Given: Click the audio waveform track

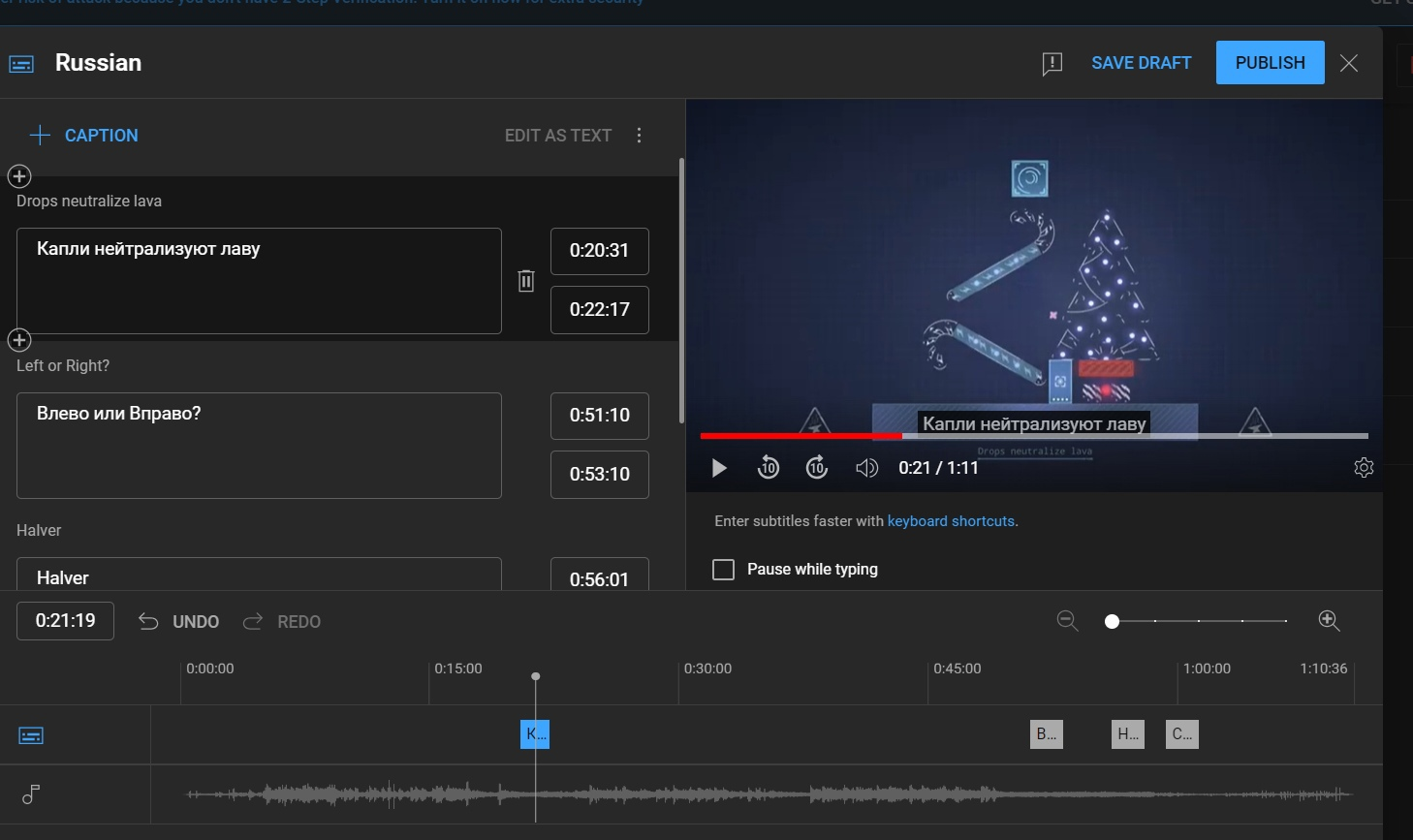Looking at the screenshot, I should [769, 794].
